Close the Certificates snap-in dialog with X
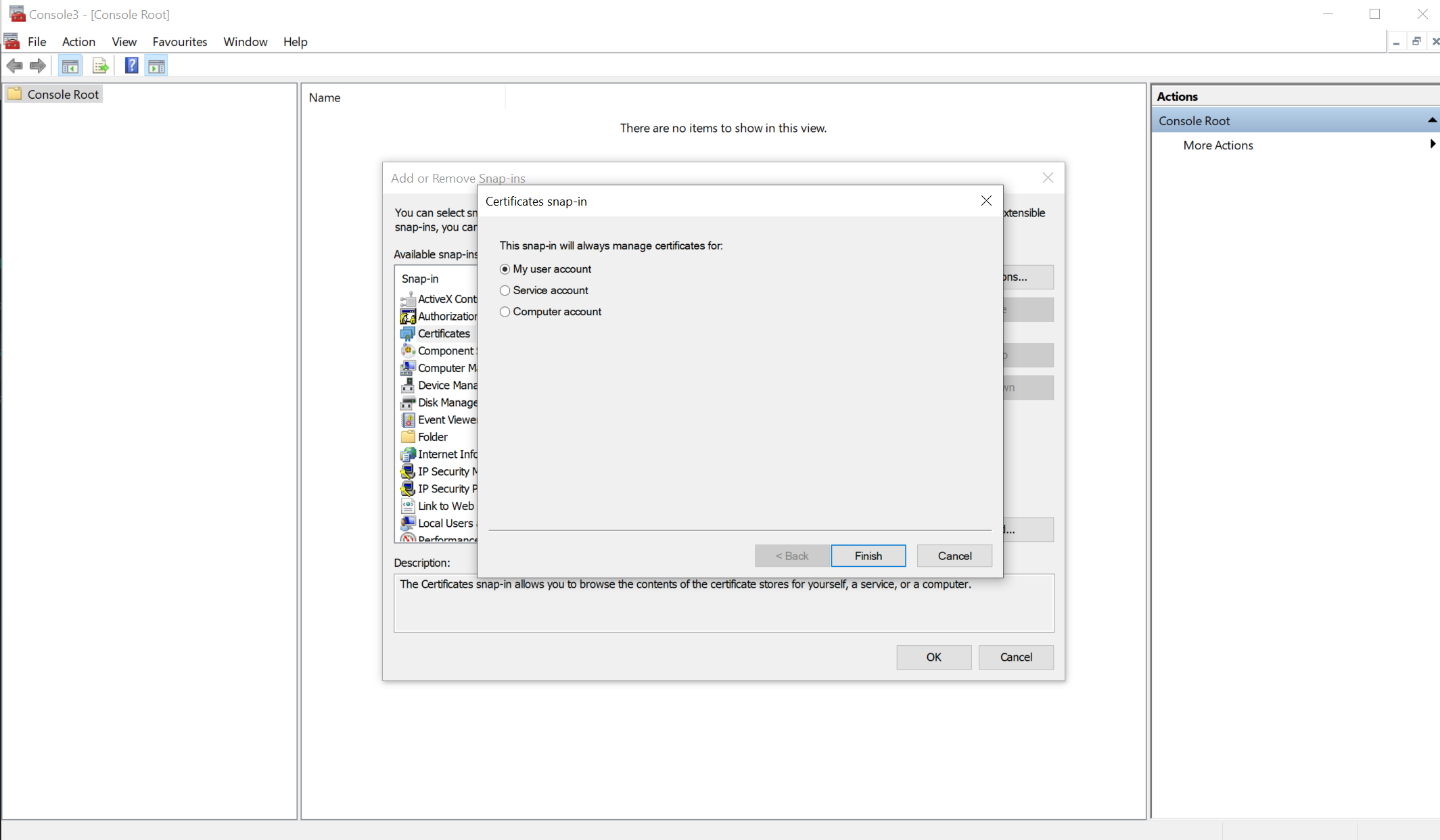The width and height of the screenshot is (1440, 840). pos(985,201)
